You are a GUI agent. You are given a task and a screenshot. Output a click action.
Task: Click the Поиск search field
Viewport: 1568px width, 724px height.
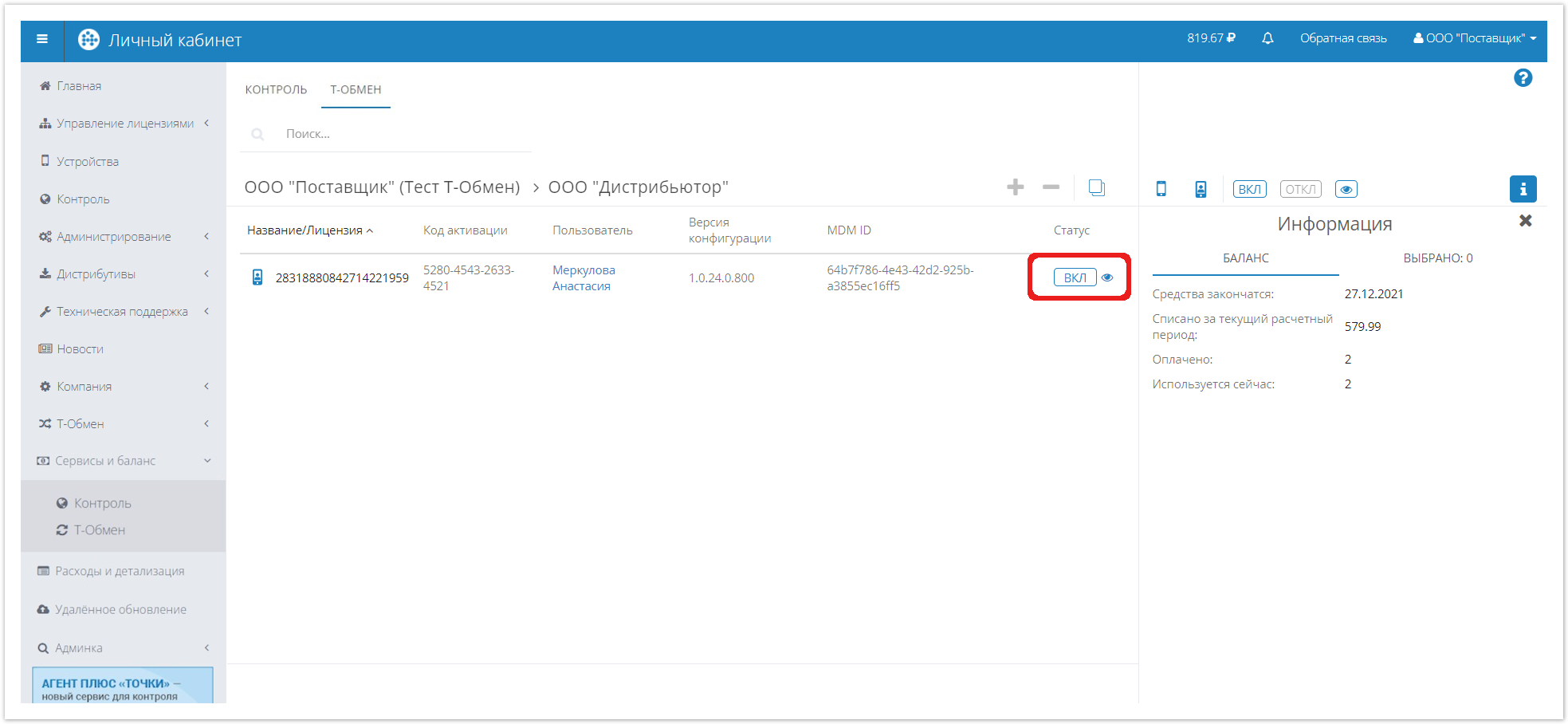(399, 134)
